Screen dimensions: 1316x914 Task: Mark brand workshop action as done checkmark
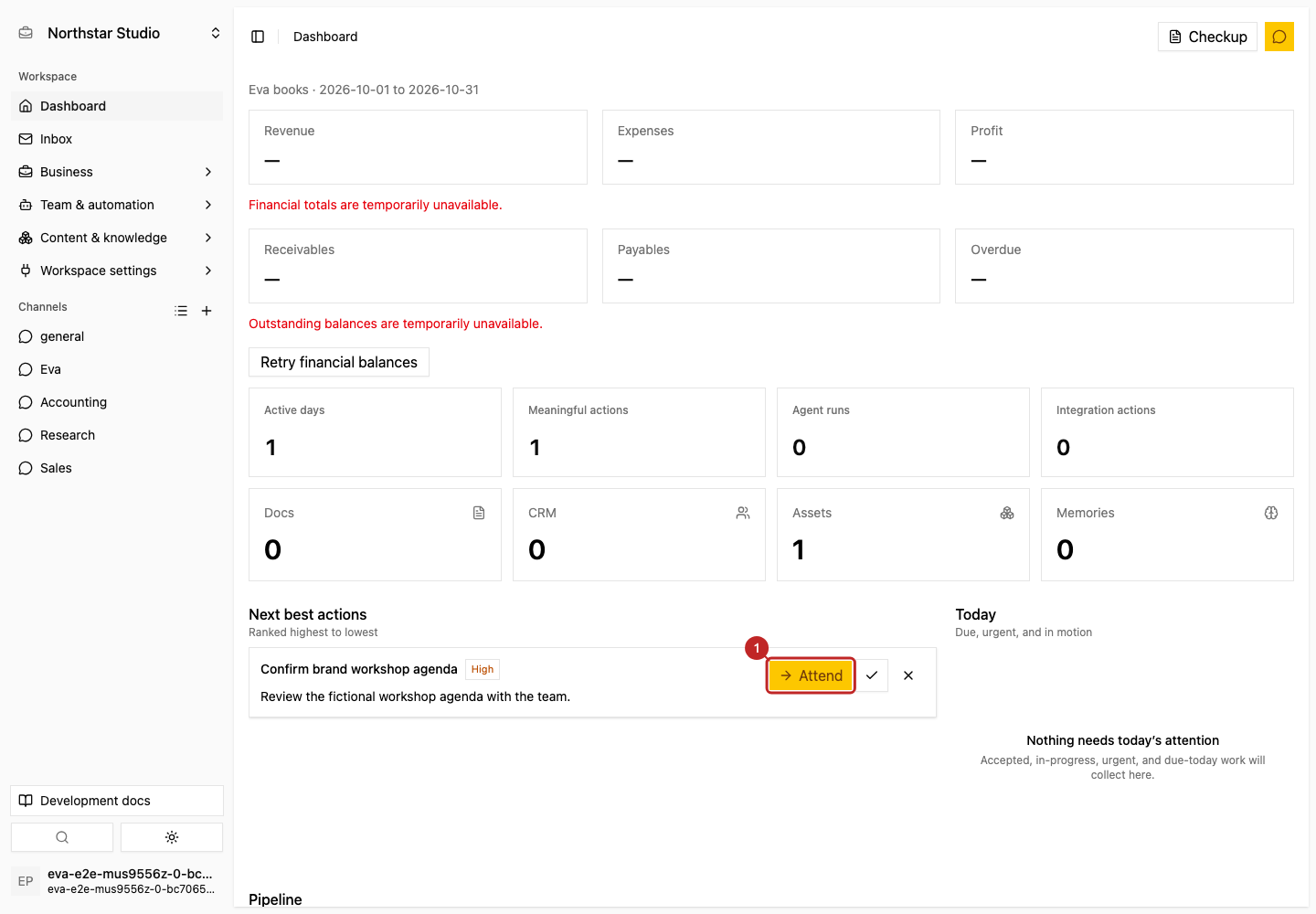pyautogui.click(x=872, y=675)
